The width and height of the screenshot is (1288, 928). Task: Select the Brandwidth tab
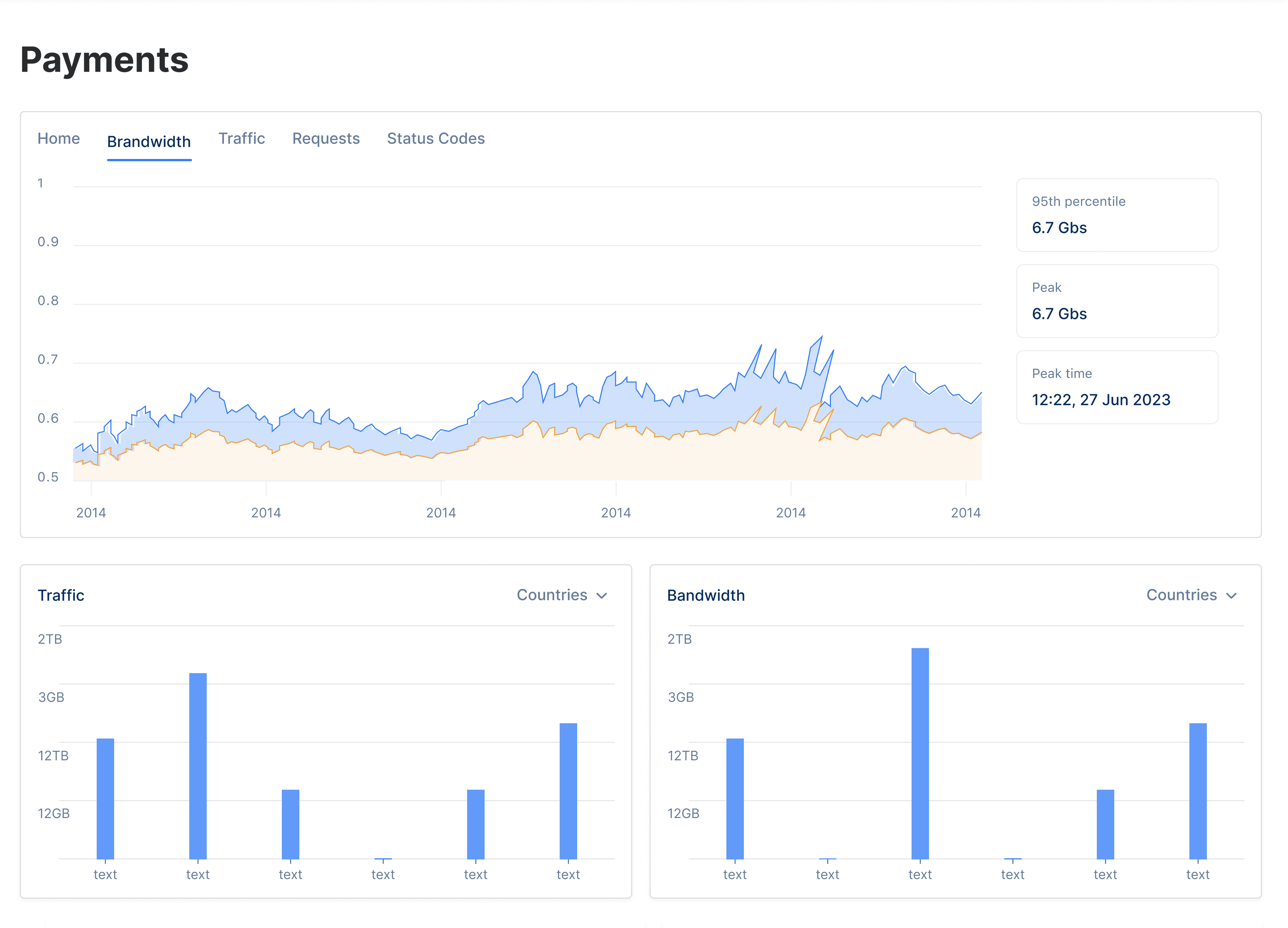pyautogui.click(x=149, y=142)
